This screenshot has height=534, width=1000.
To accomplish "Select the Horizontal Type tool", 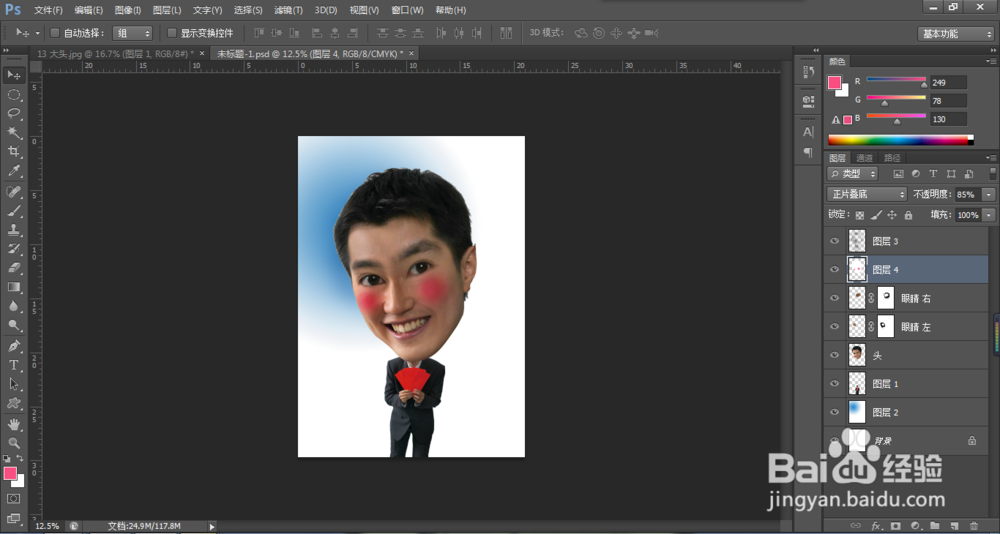I will point(14,365).
